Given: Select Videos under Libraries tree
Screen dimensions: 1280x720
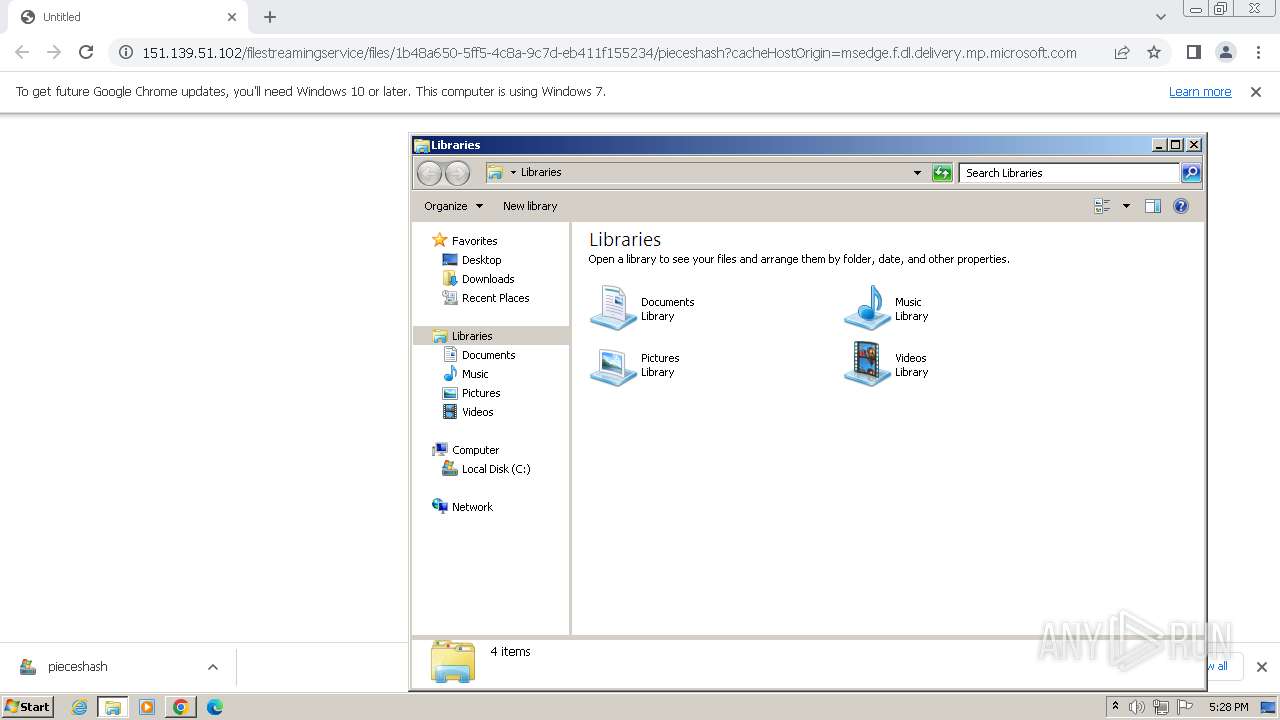Looking at the screenshot, I should tap(477, 412).
